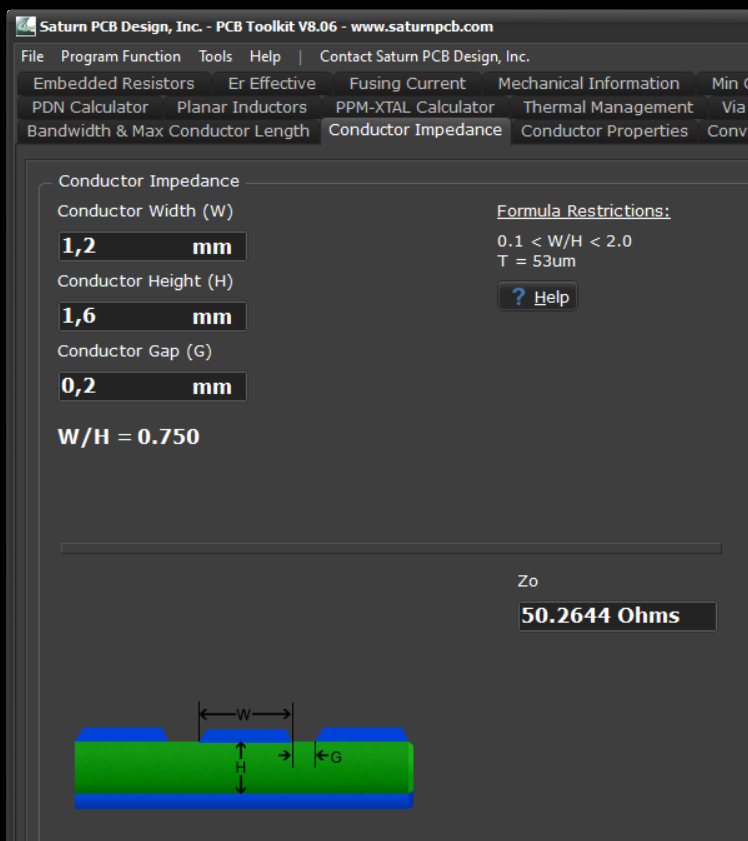The height and width of the screenshot is (841, 748).
Task: Open Bandwidth & Max Conductor Length tab
Action: [168, 131]
